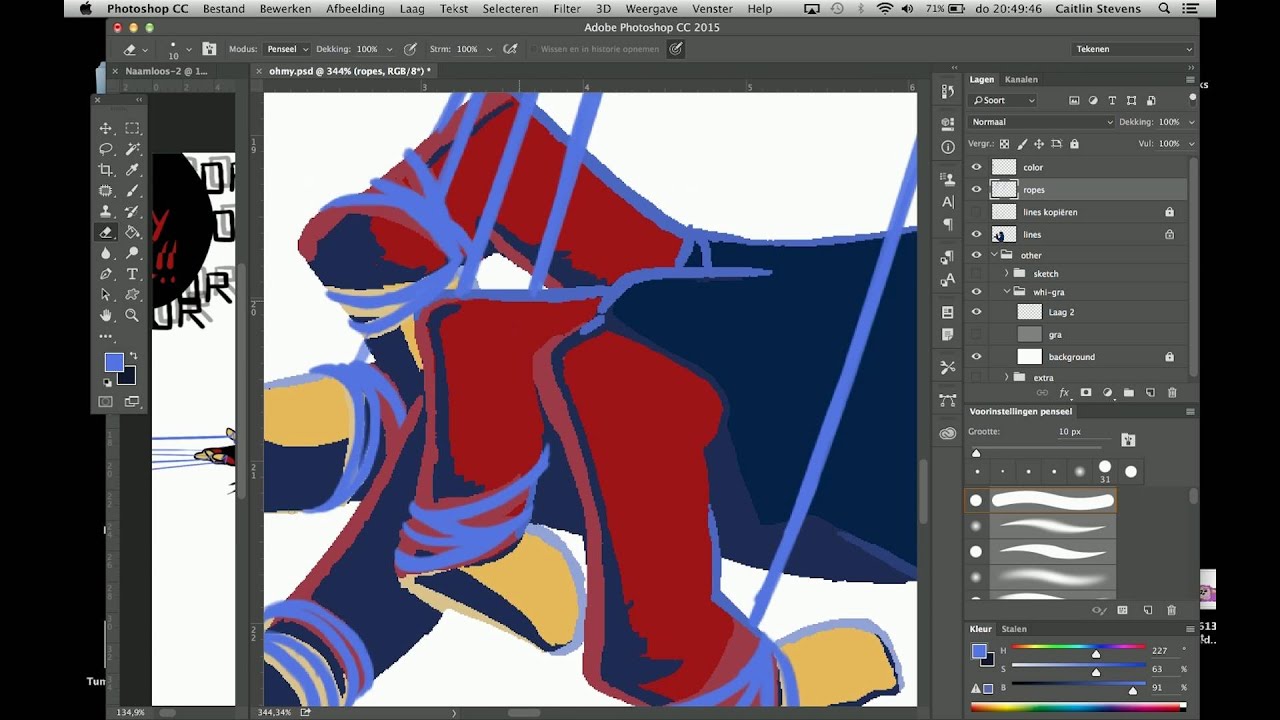
Task: Collapse the other layer group
Action: (995, 255)
